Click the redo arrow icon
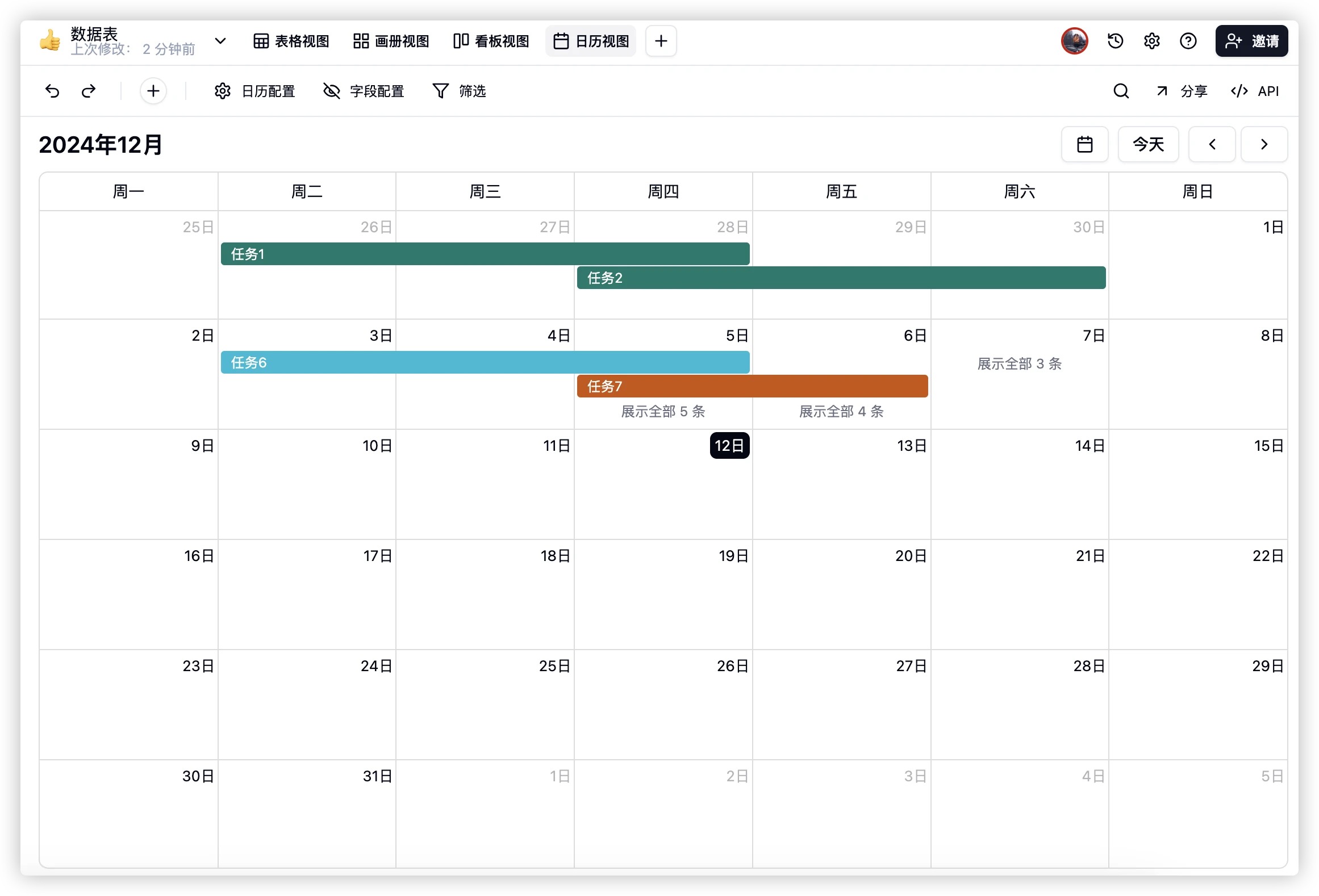1319x896 pixels. (89, 91)
